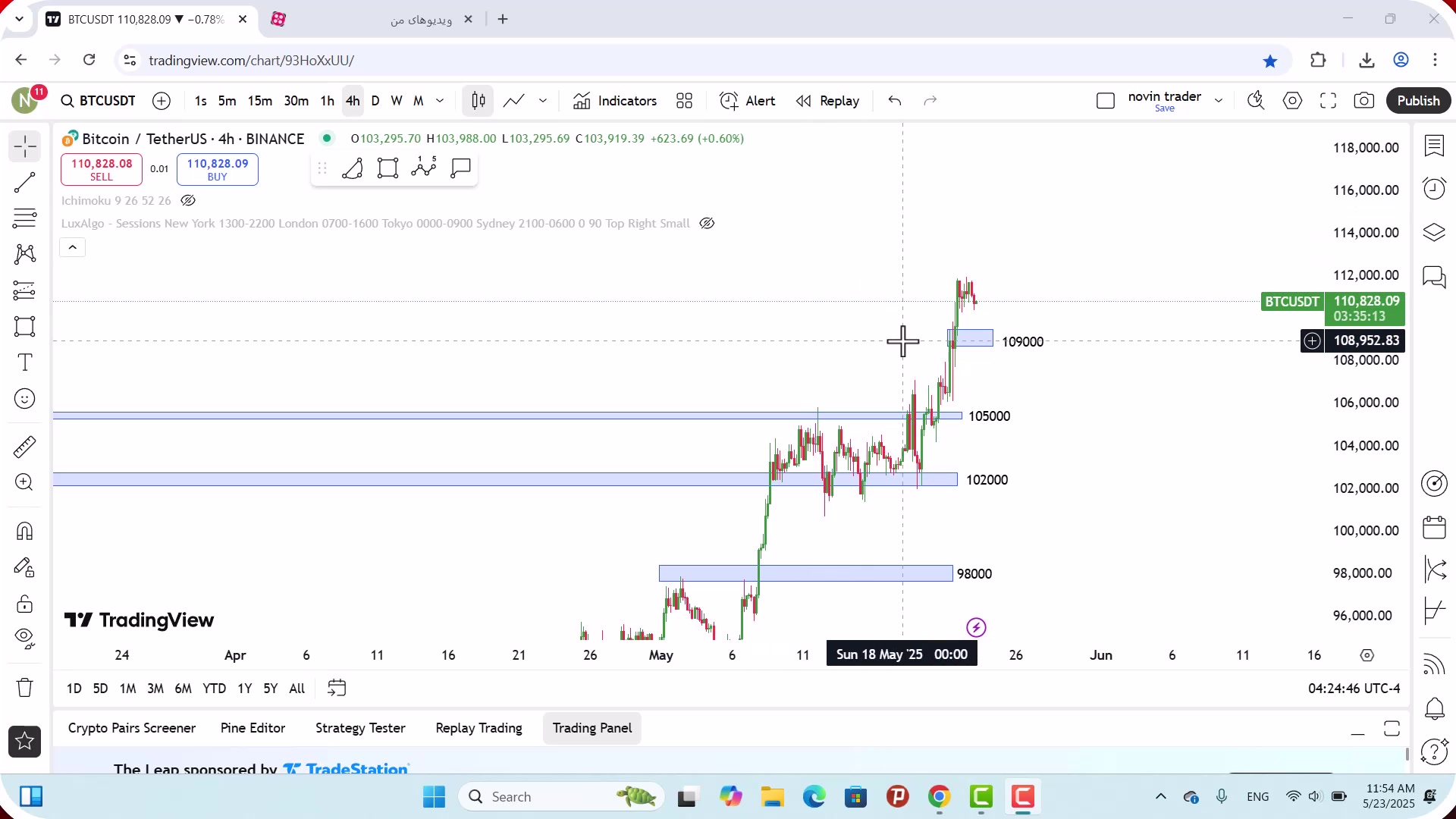Screen dimensions: 1456x819
Task: Open the Fibonacci retracement tools
Action: click(25, 218)
